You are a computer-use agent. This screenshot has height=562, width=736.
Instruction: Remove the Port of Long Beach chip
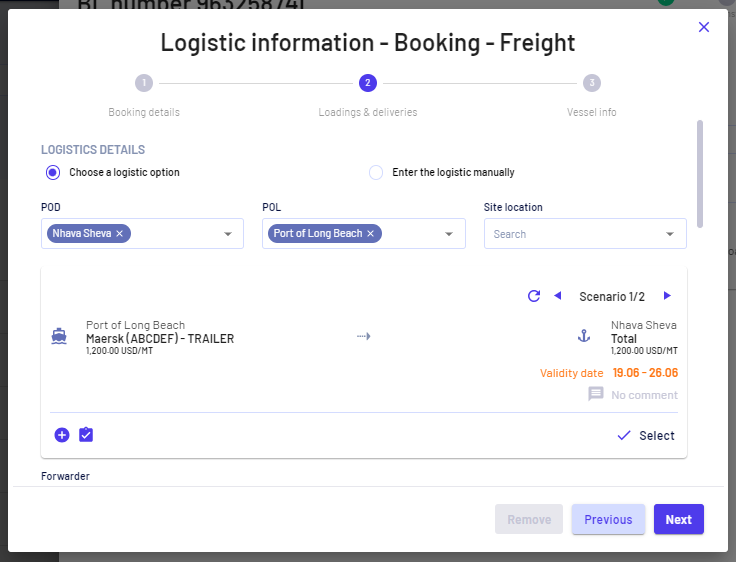point(370,233)
